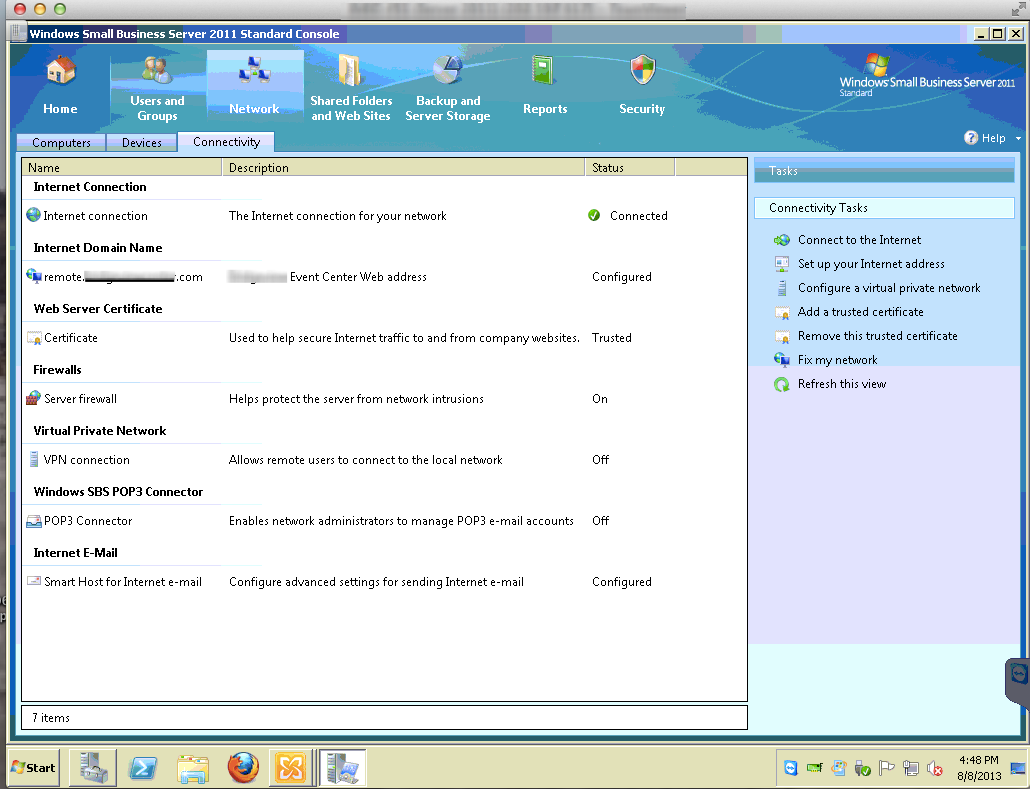Viewport: 1030px width, 789px height.
Task: Select the Smart Host e-mail row icon
Action: (34, 581)
